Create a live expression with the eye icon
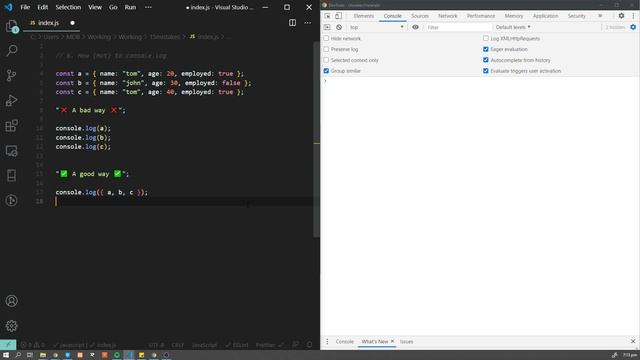This screenshot has width=640, height=360. [415, 27]
